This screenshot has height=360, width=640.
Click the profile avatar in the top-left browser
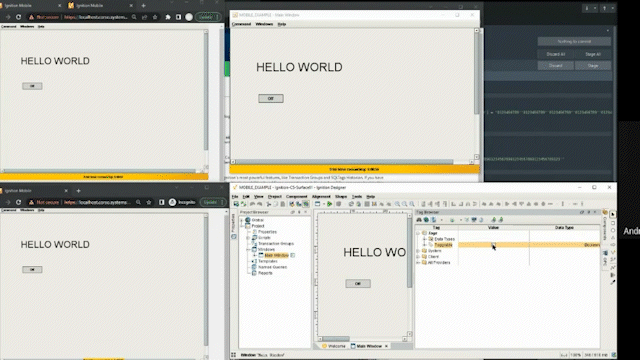click(189, 17)
